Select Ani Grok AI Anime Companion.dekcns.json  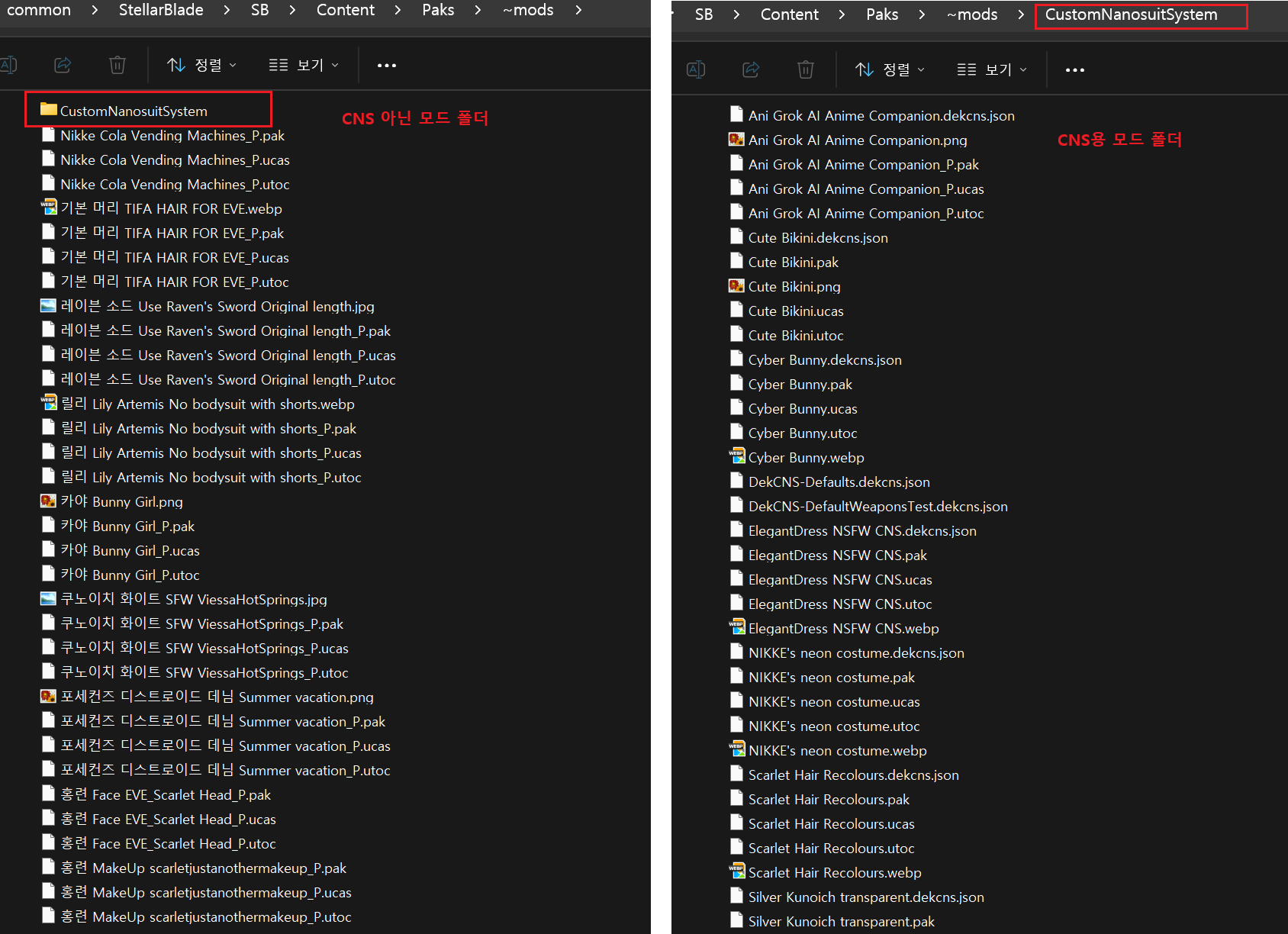pyautogui.click(x=881, y=115)
